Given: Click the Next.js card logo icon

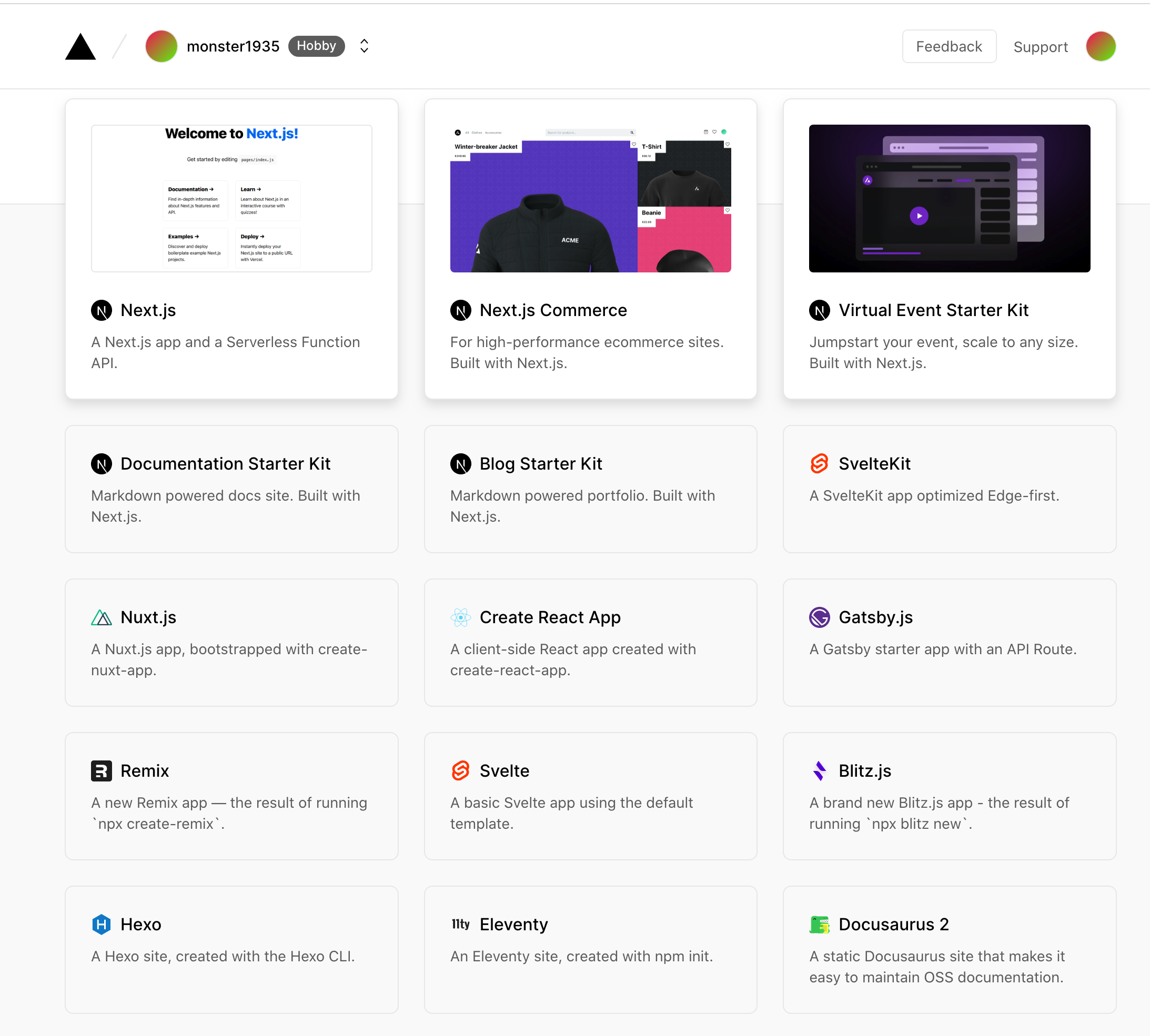Looking at the screenshot, I should (102, 310).
